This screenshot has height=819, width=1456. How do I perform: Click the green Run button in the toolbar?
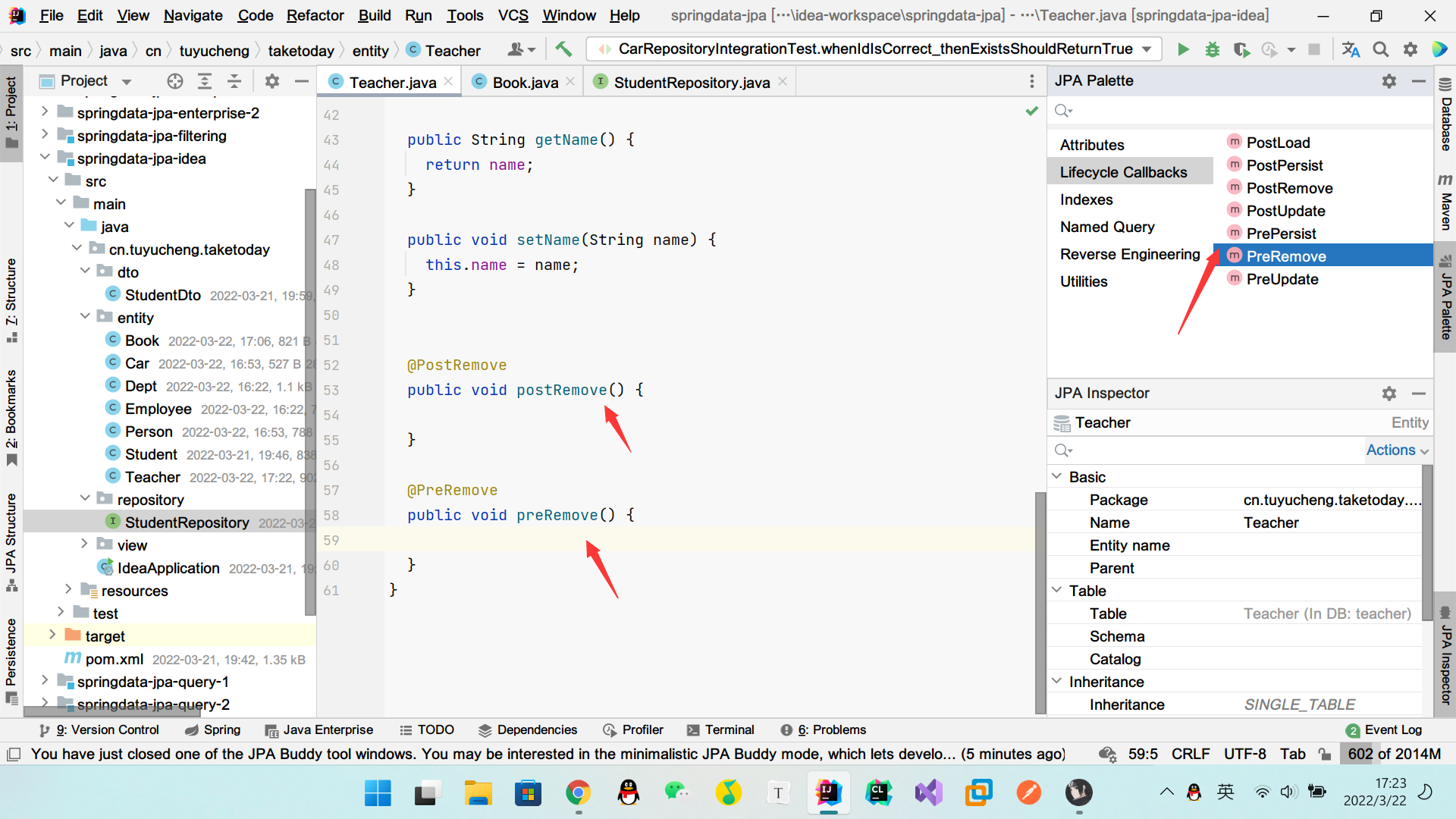(x=1183, y=49)
